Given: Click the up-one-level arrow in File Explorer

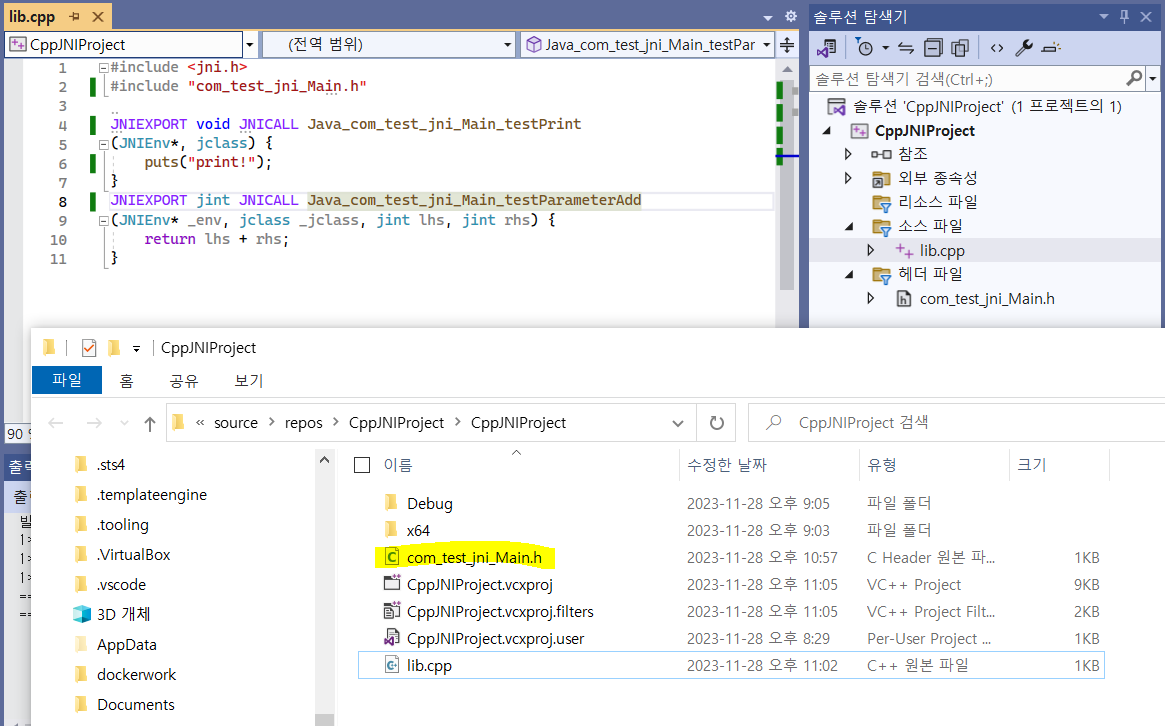Looking at the screenshot, I should 150,424.
